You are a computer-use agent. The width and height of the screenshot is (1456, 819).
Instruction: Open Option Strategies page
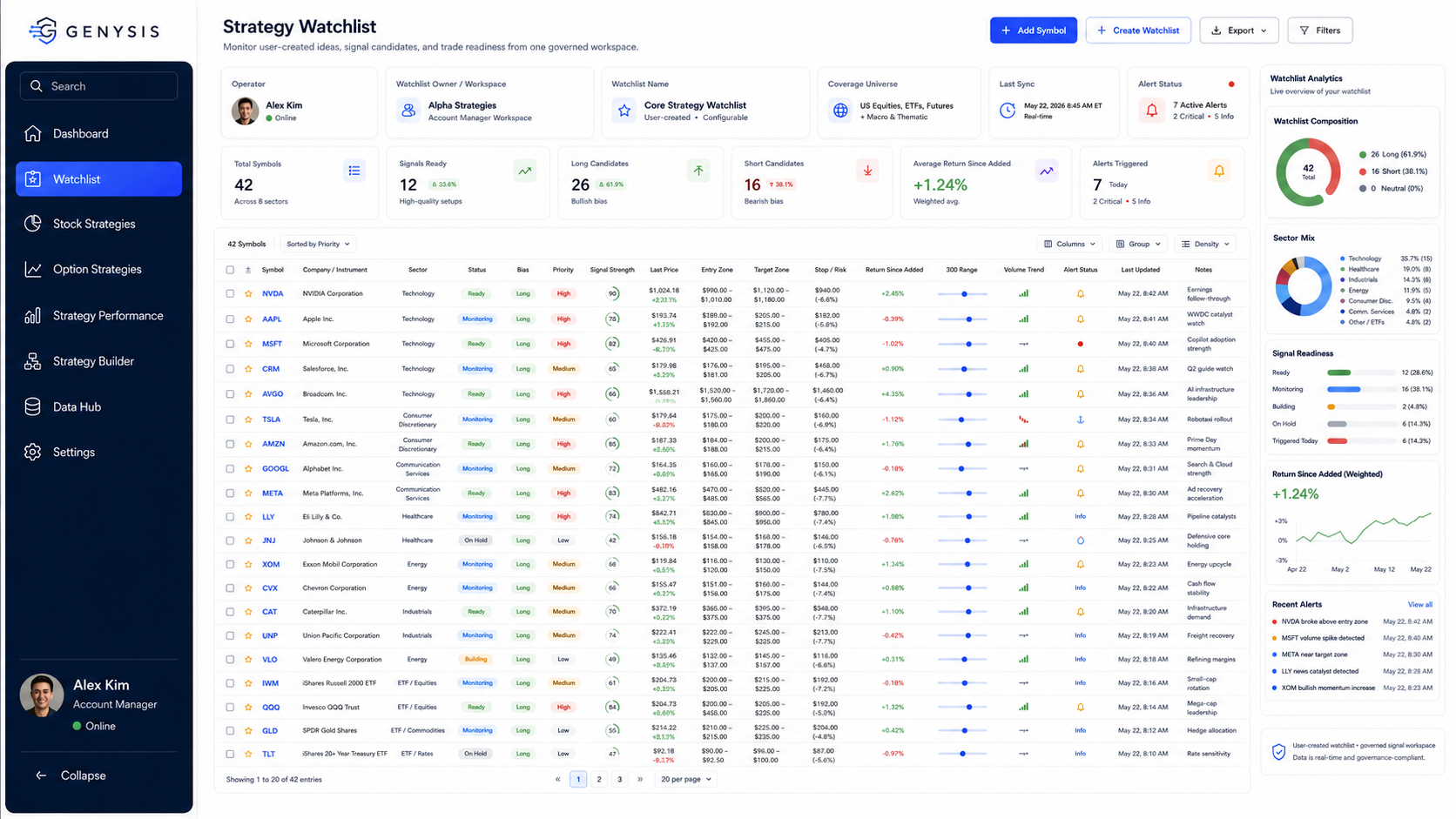[x=98, y=269]
